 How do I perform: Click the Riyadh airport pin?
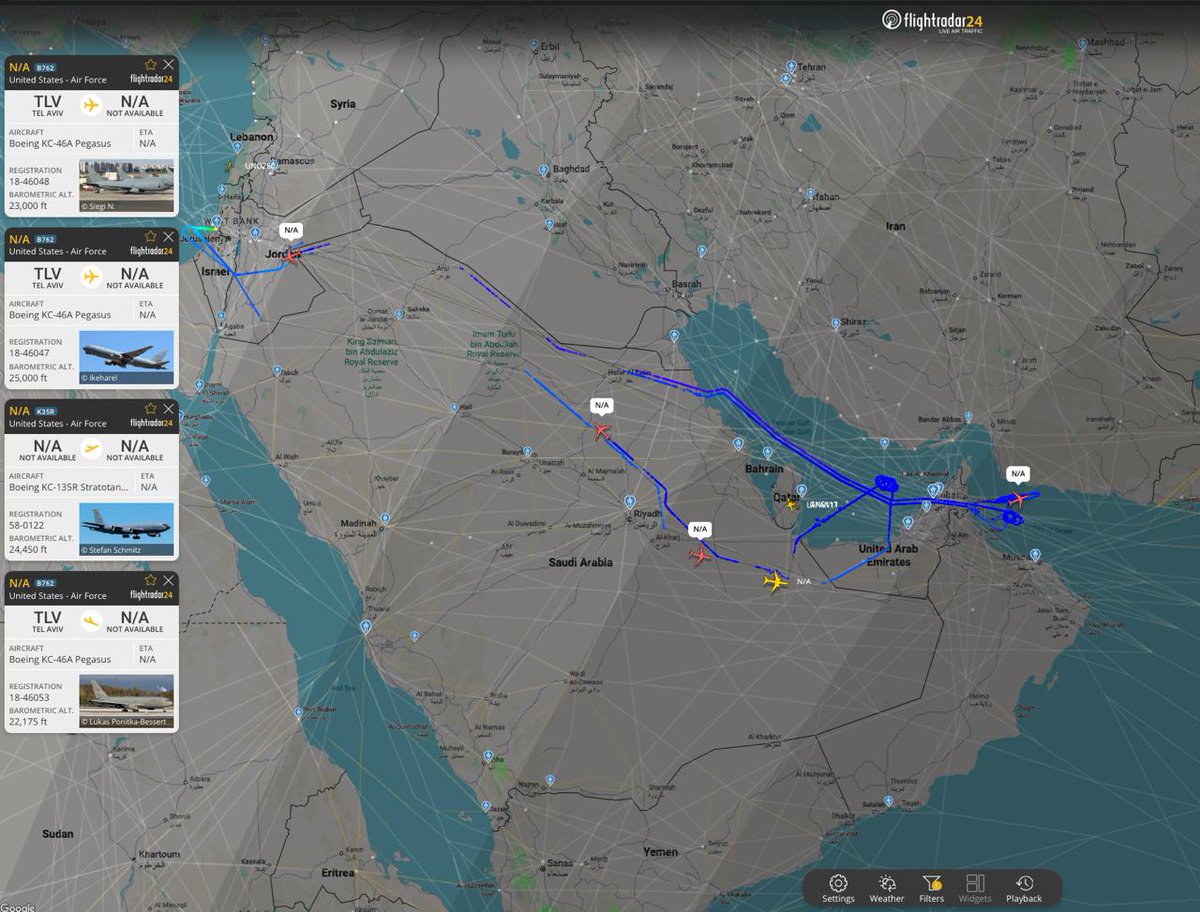pos(628,502)
